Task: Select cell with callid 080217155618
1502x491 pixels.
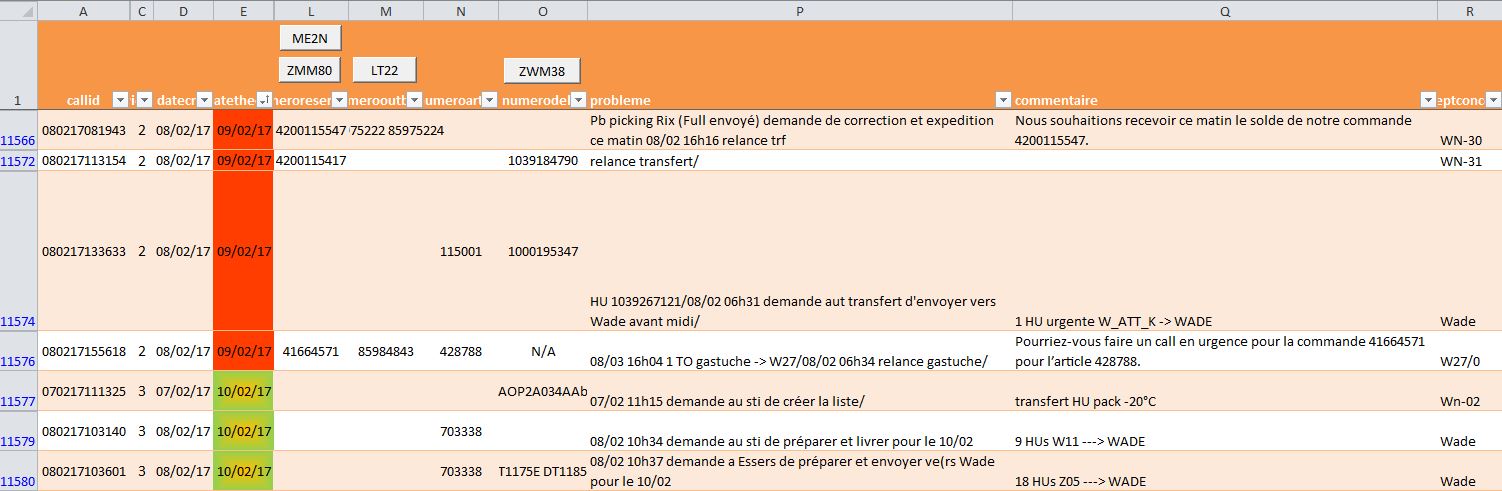Action: coord(84,351)
